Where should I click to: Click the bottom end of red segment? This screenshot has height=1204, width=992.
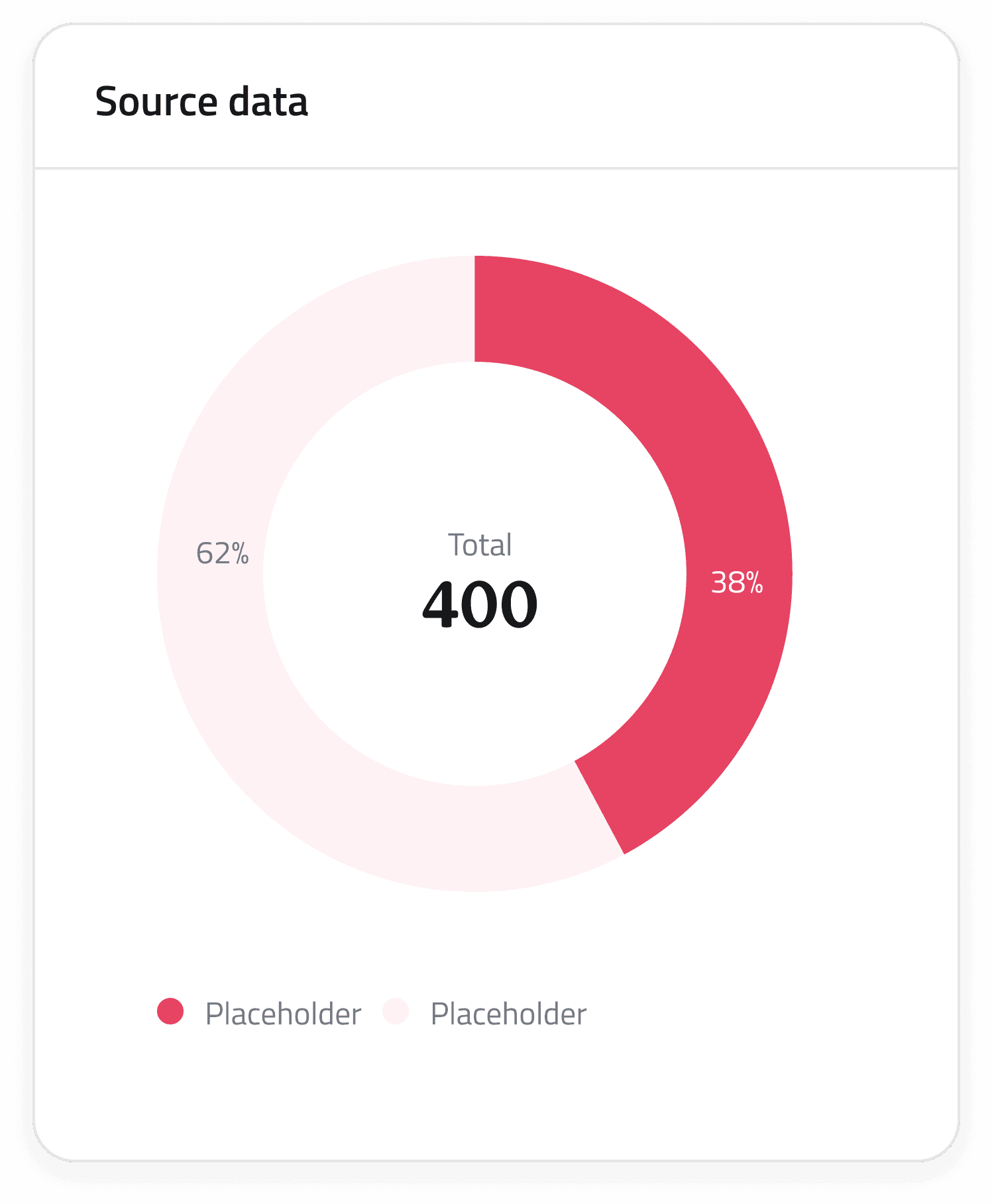click(x=600, y=807)
